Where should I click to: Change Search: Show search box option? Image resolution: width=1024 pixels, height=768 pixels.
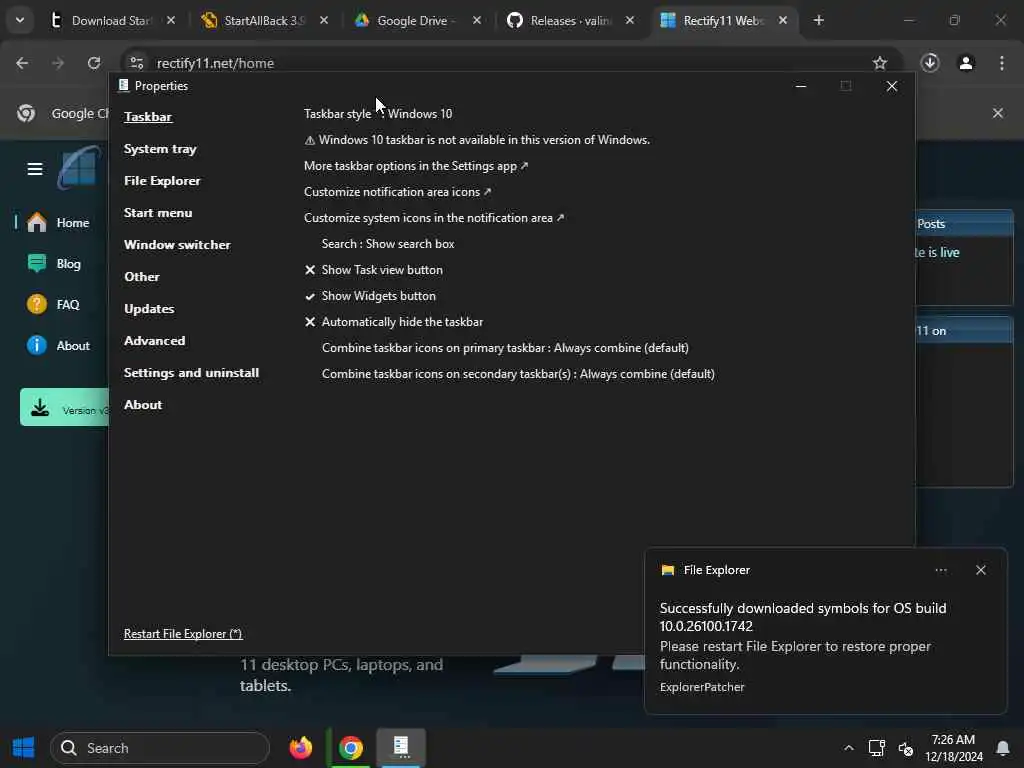(388, 244)
